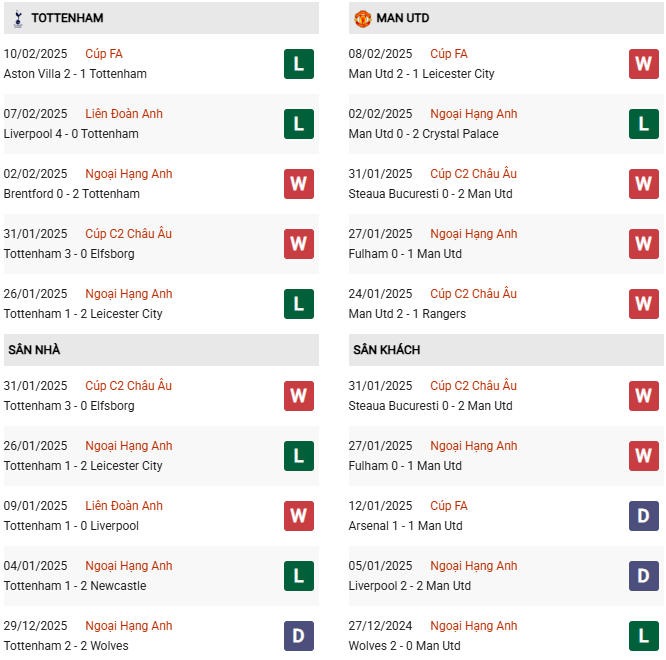Switch to the SÂN NHÀ section header
666x660 pixels.
(x=34, y=350)
